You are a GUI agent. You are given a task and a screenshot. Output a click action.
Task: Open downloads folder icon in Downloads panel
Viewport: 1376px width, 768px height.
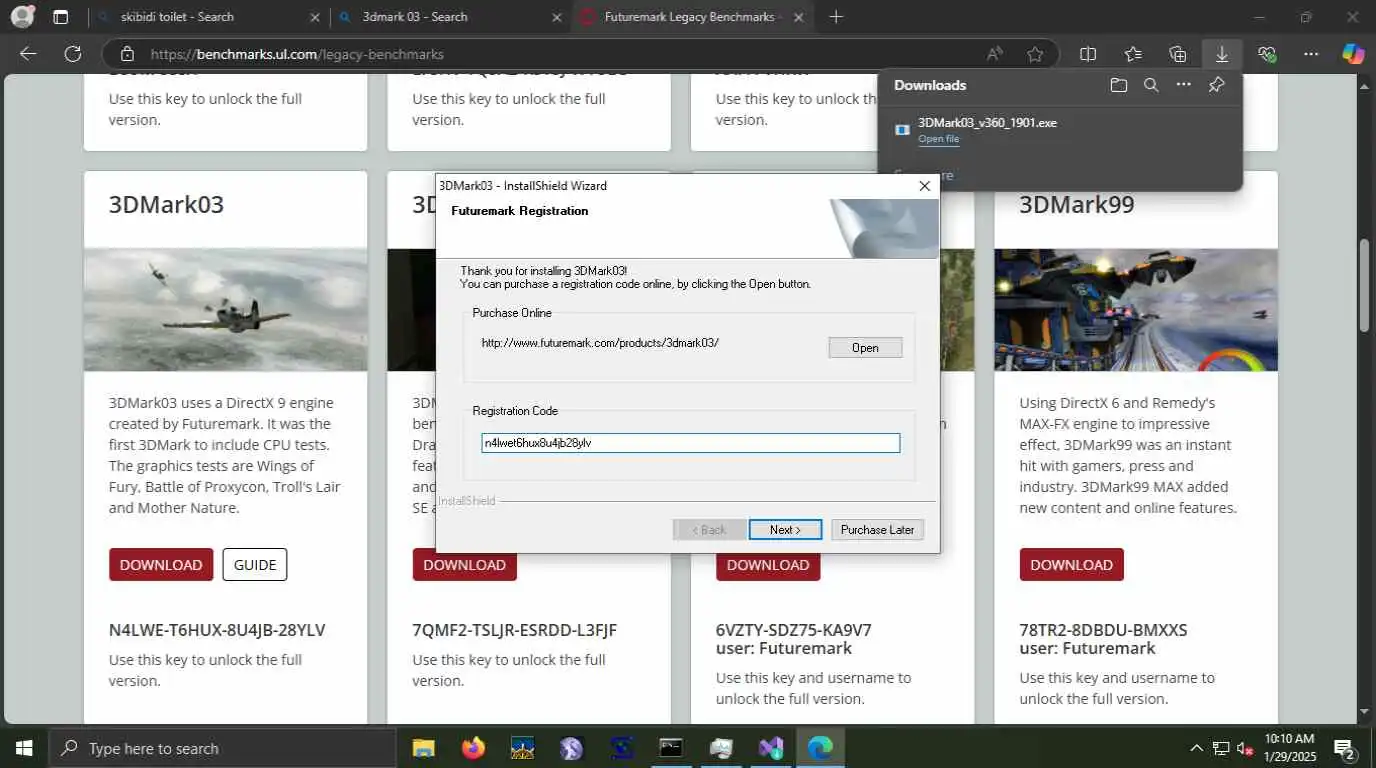coord(1119,85)
